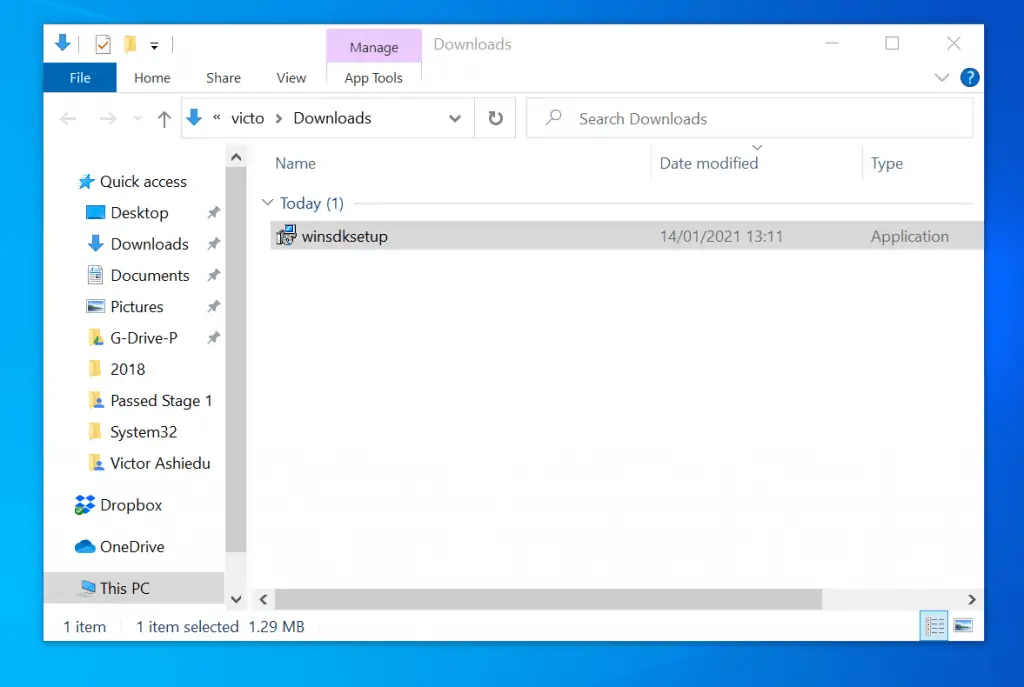Open the ribbon display options dropdown
1024x687 pixels.
point(941,77)
